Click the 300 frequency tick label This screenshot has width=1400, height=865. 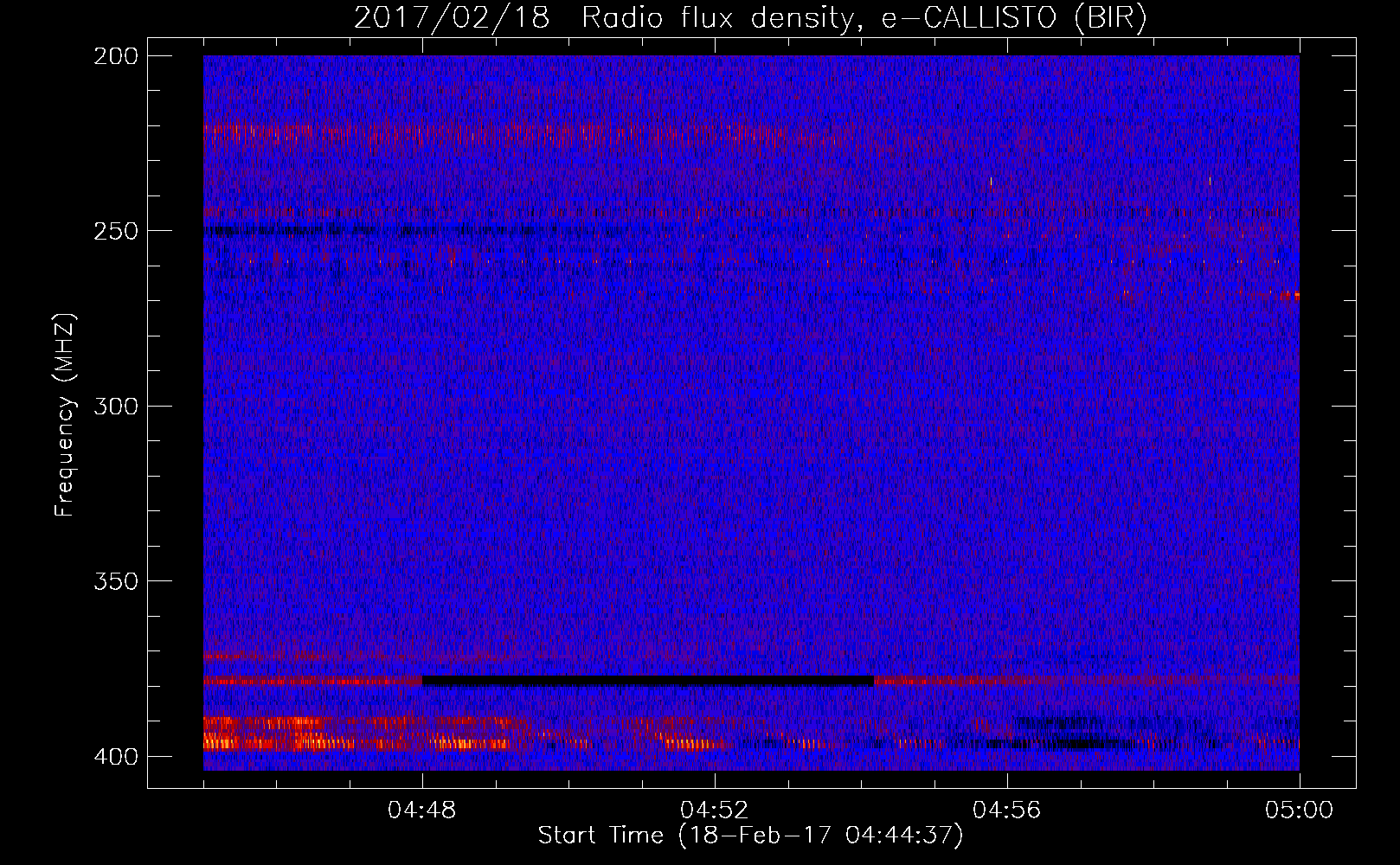tap(115, 406)
